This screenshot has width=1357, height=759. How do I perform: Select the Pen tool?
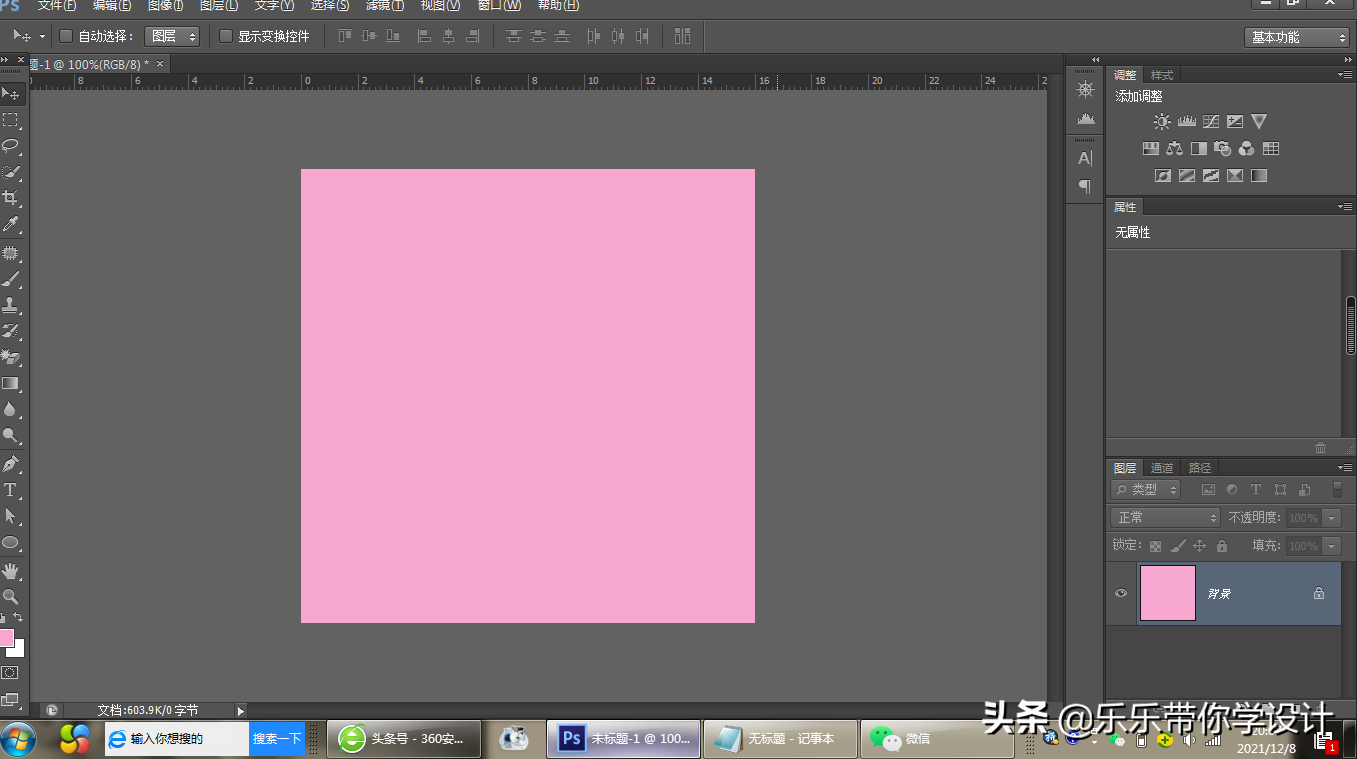[11, 464]
